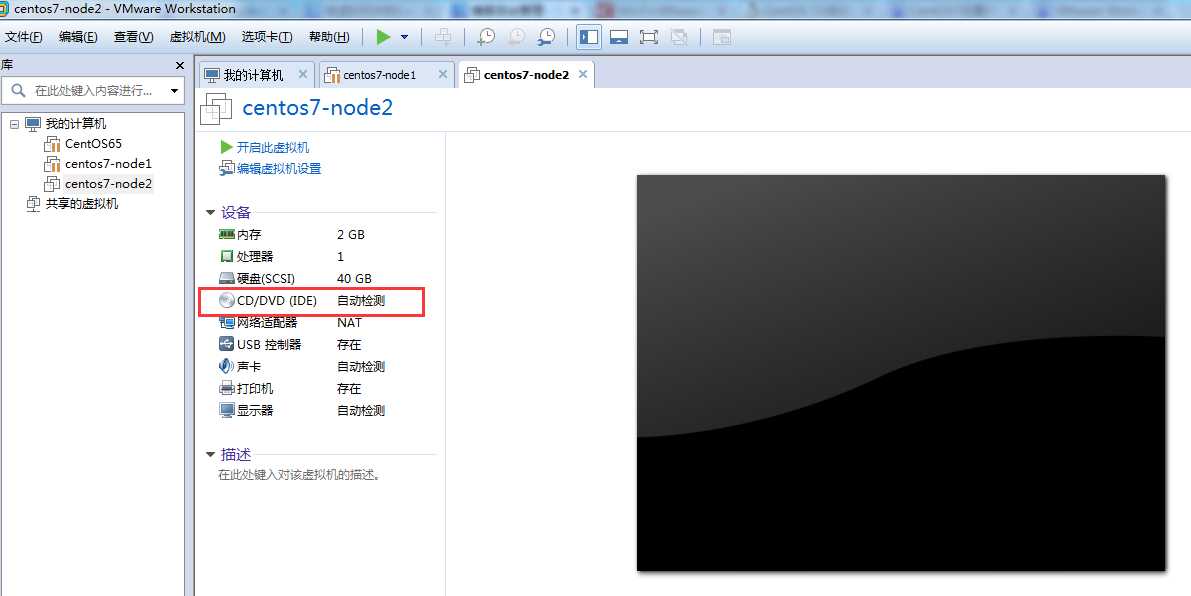The width and height of the screenshot is (1191, 596).
Task: Click the revert to snapshot icon
Action: click(x=517, y=36)
